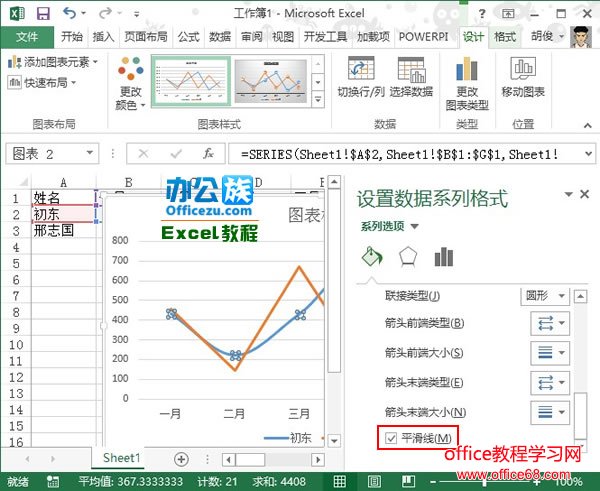Viewport: 600px width, 491px height.
Task: Click the Change Colors palette icon
Action: pyautogui.click(x=131, y=68)
